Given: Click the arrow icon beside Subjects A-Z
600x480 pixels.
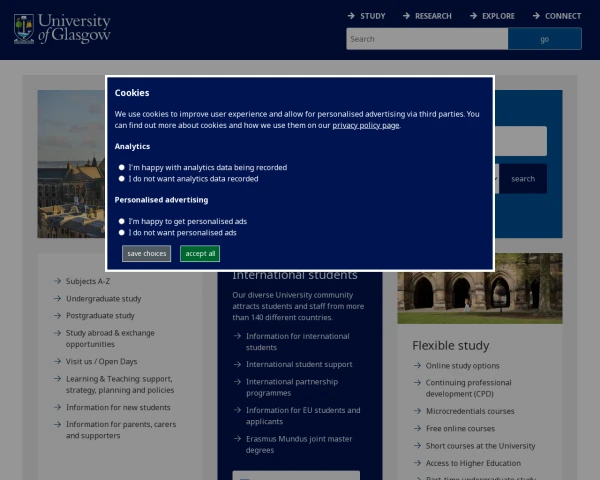Looking at the screenshot, I should pos(57,281).
